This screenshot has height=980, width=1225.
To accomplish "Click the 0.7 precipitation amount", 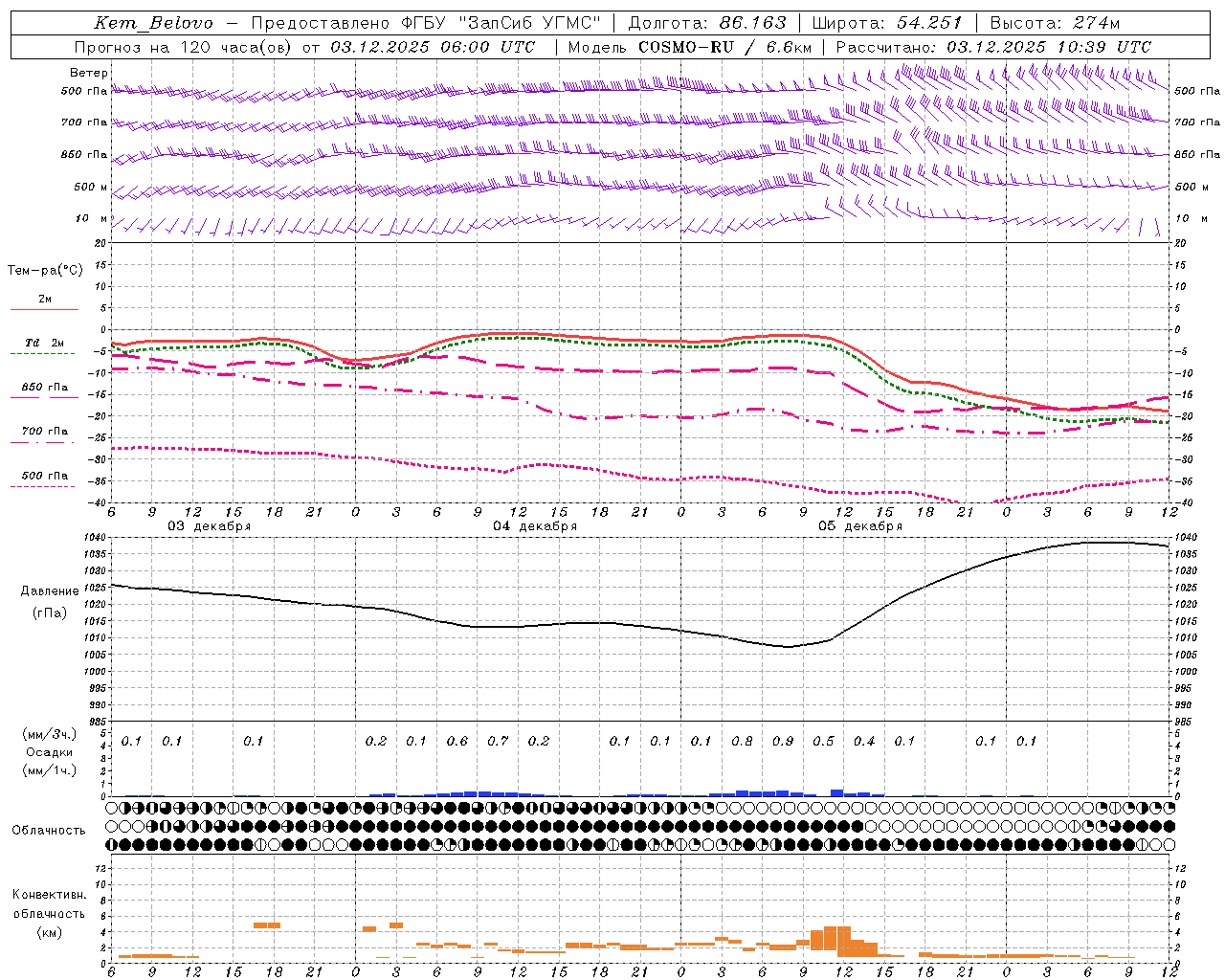I will pyautogui.click(x=498, y=742).
